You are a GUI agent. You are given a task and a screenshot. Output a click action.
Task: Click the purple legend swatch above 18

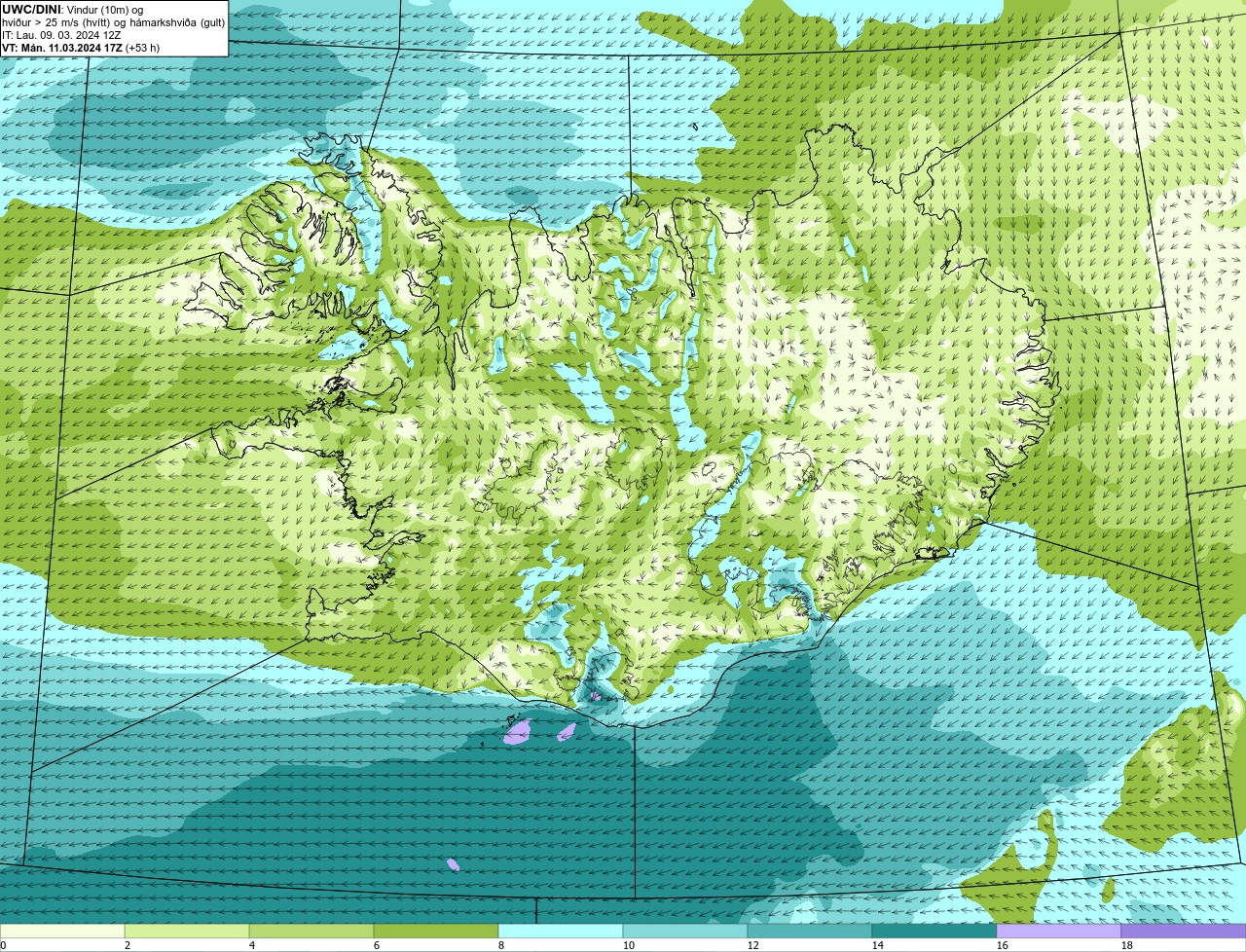tap(1184, 932)
